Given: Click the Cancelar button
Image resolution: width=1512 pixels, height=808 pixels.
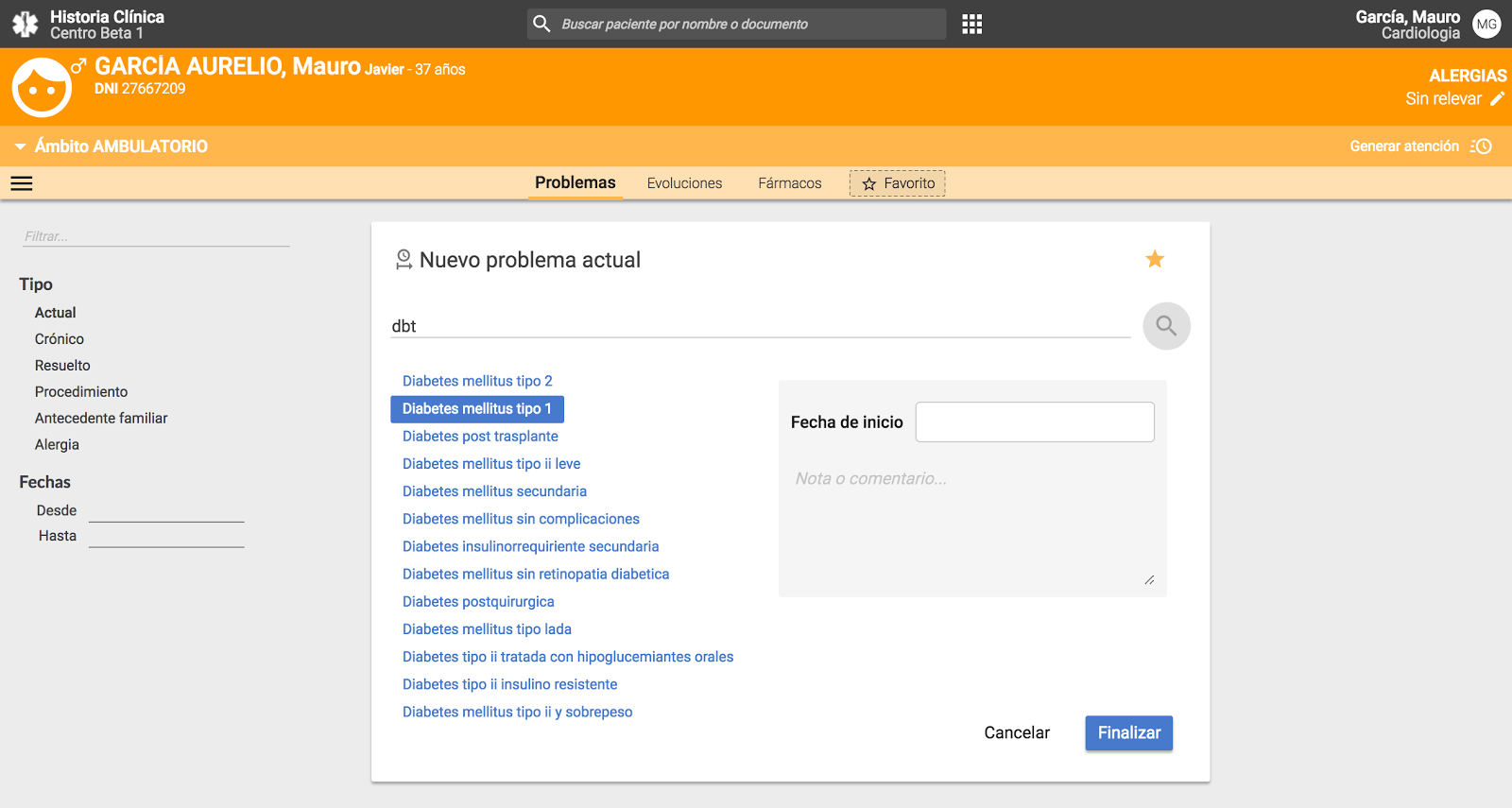Looking at the screenshot, I should pyautogui.click(x=1017, y=733).
